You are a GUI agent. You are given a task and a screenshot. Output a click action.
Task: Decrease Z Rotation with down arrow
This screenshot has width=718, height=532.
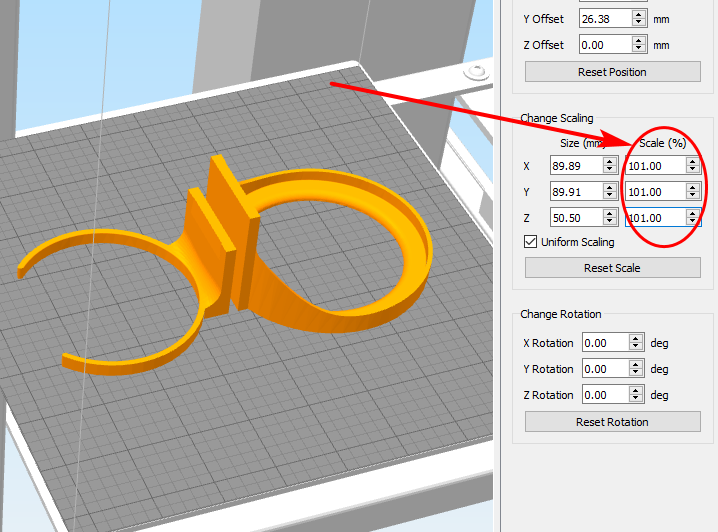click(x=636, y=399)
